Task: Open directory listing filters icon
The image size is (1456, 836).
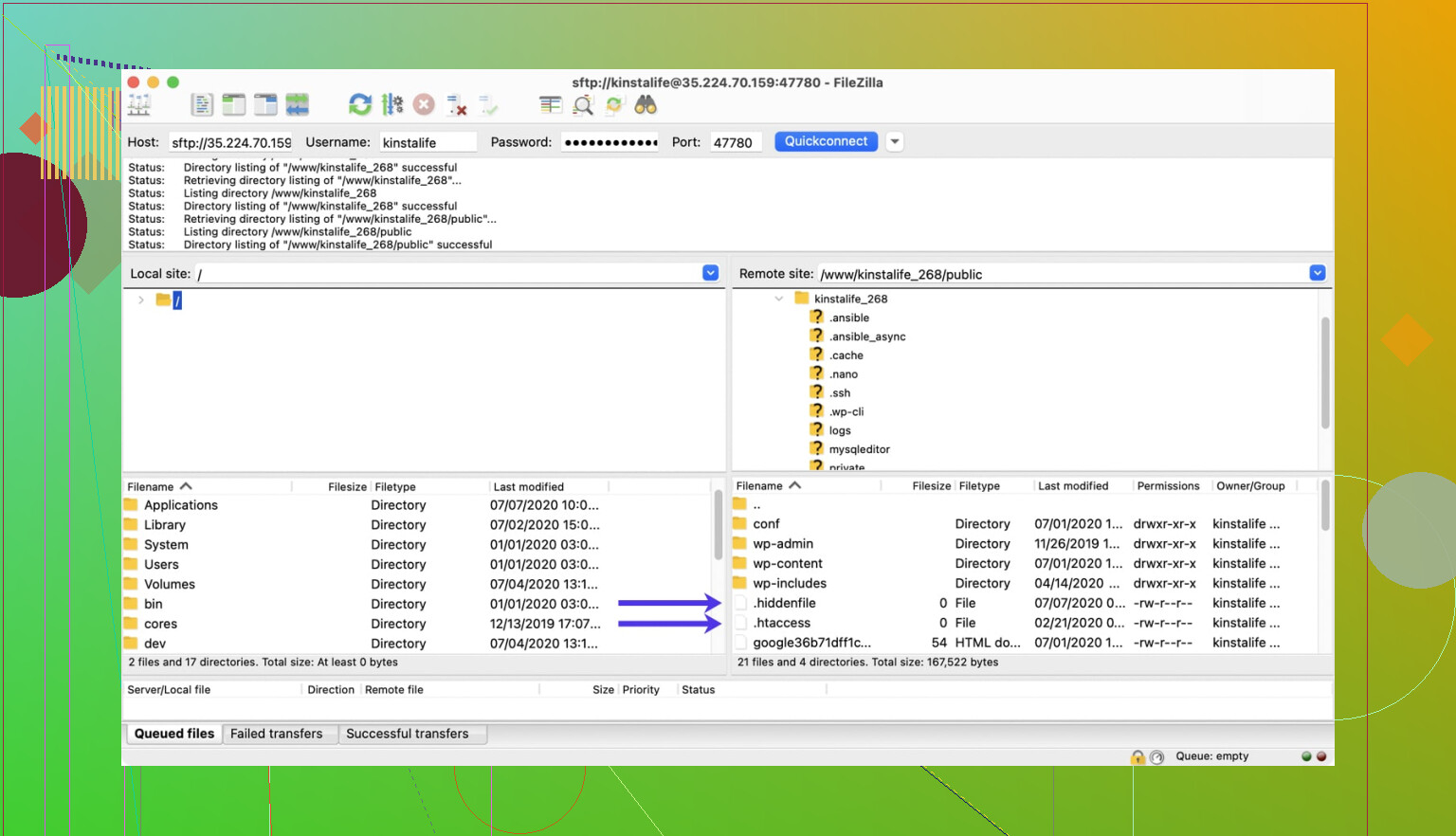Action: (551, 104)
